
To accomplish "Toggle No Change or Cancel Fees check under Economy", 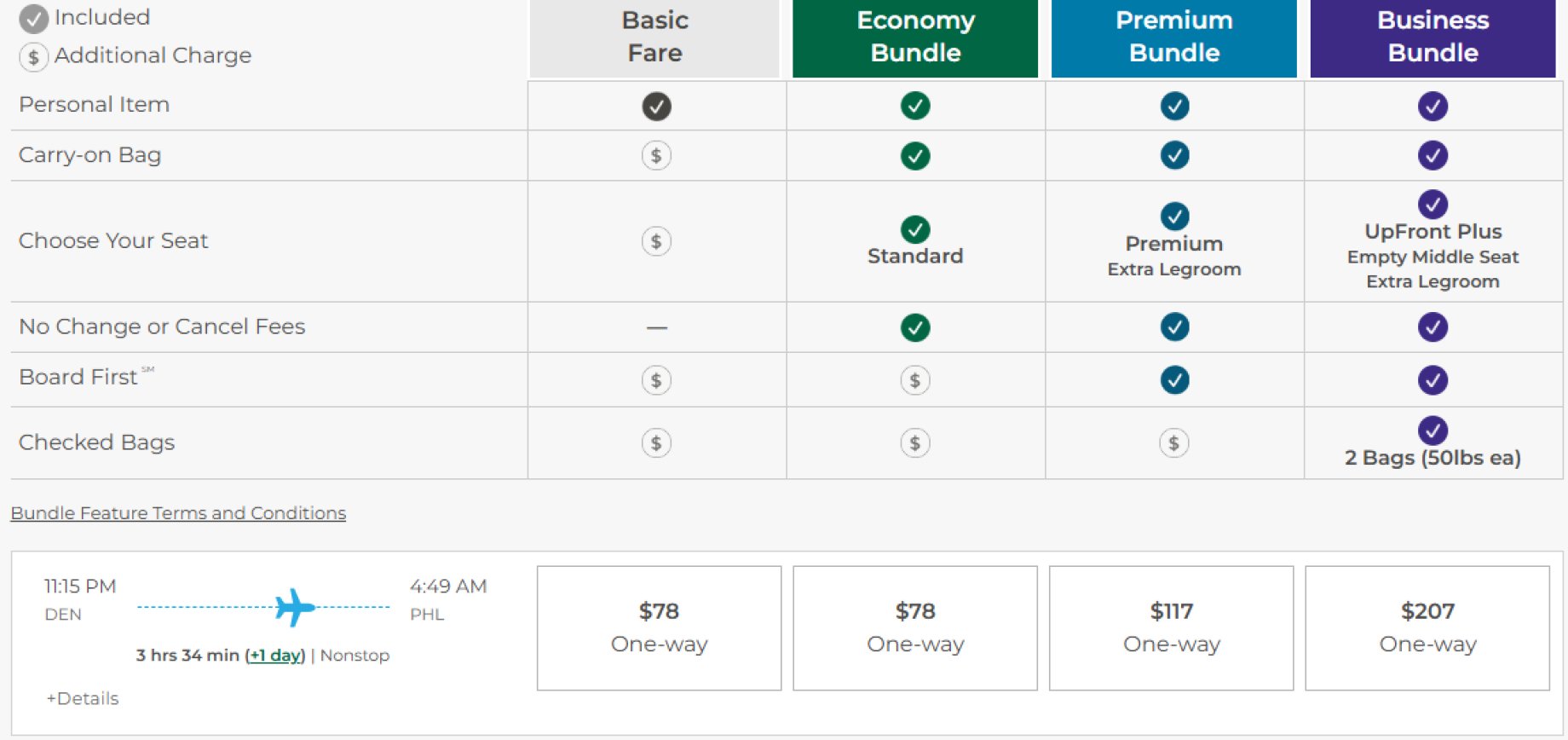I will point(914,327).
